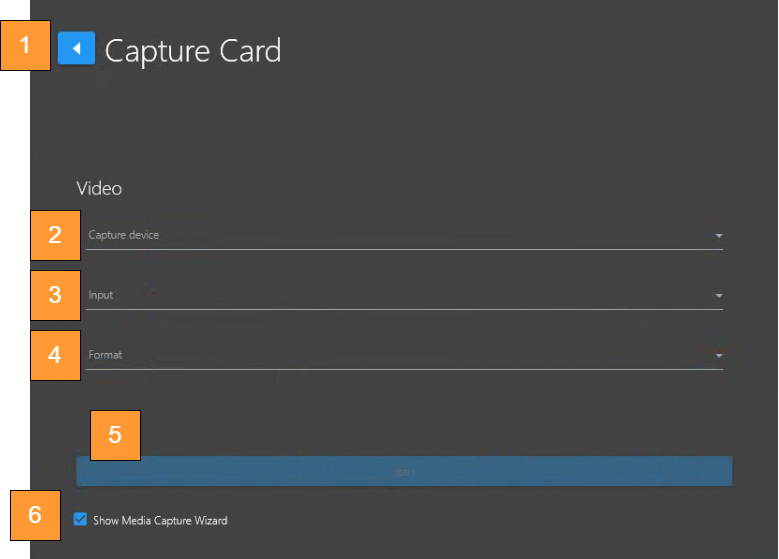Click the orange number 2 callout

click(x=55, y=235)
